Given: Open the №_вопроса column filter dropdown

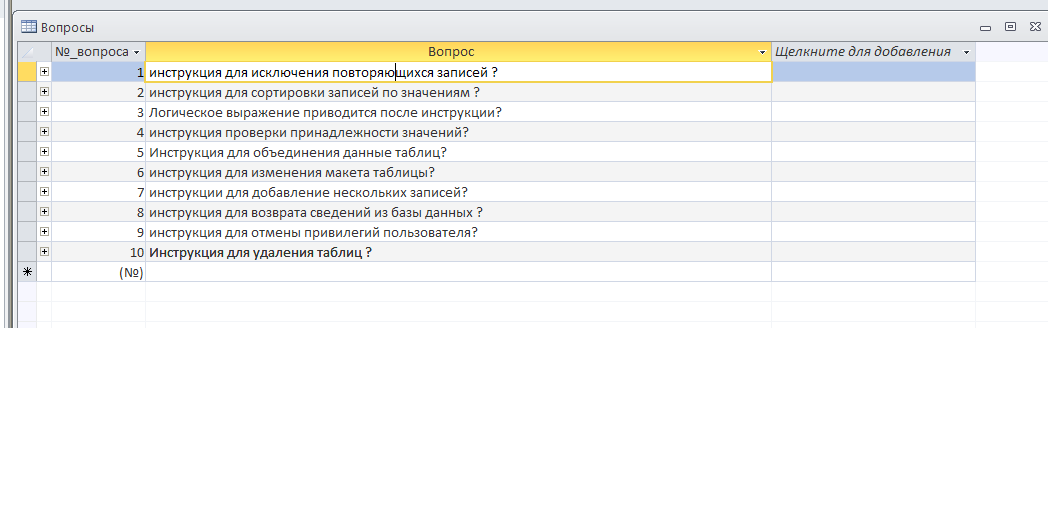Looking at the screenshot, I should tap(136, 52).
